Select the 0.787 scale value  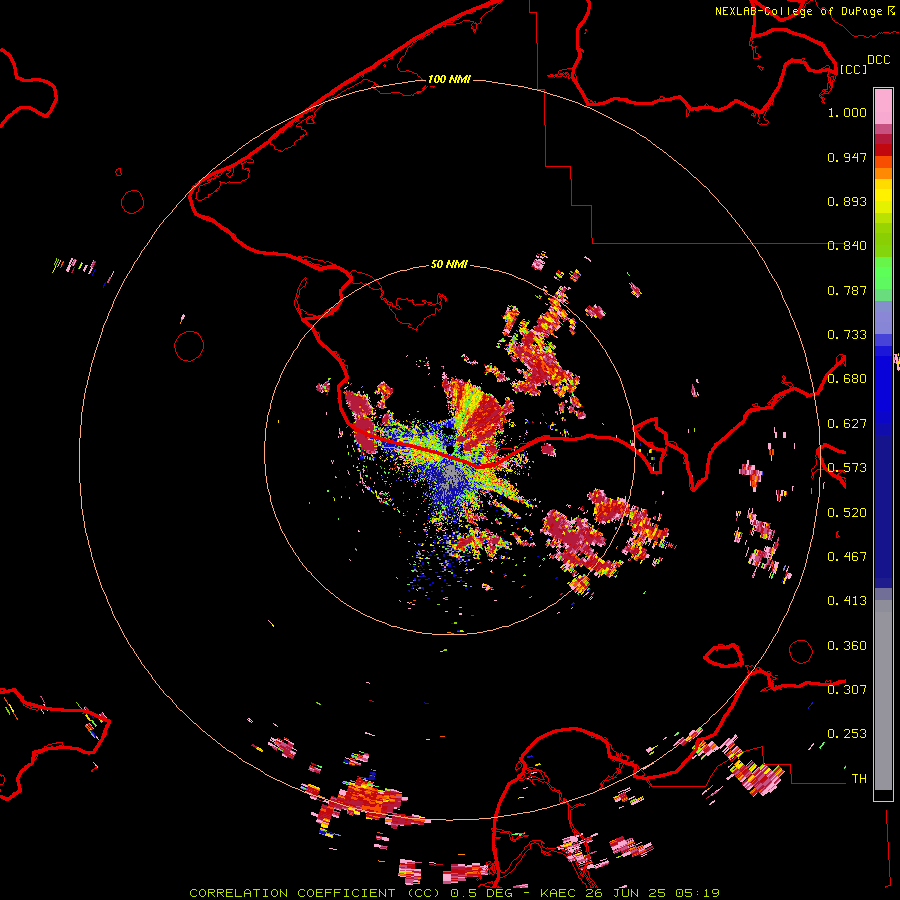847,290
